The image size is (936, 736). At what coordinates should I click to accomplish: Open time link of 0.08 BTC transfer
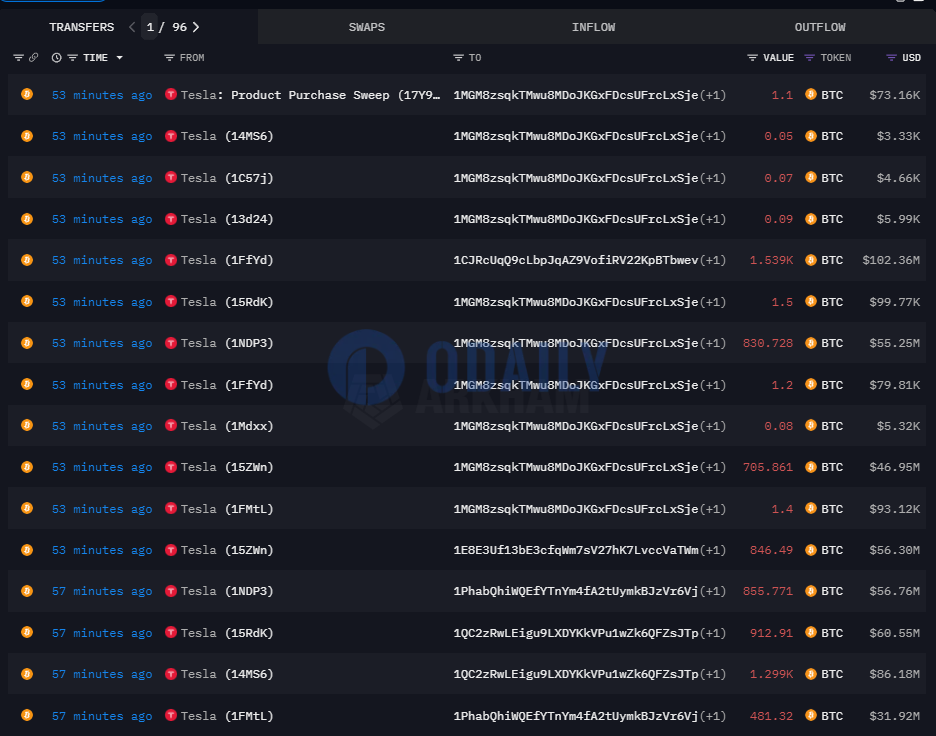[x=101, y=426]
